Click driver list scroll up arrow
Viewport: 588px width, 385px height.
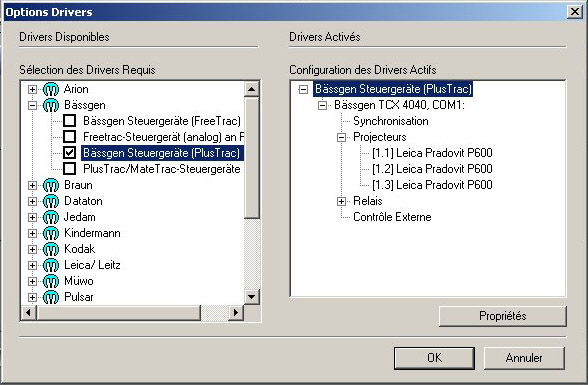pyautogui.click(x=251, y=89)
